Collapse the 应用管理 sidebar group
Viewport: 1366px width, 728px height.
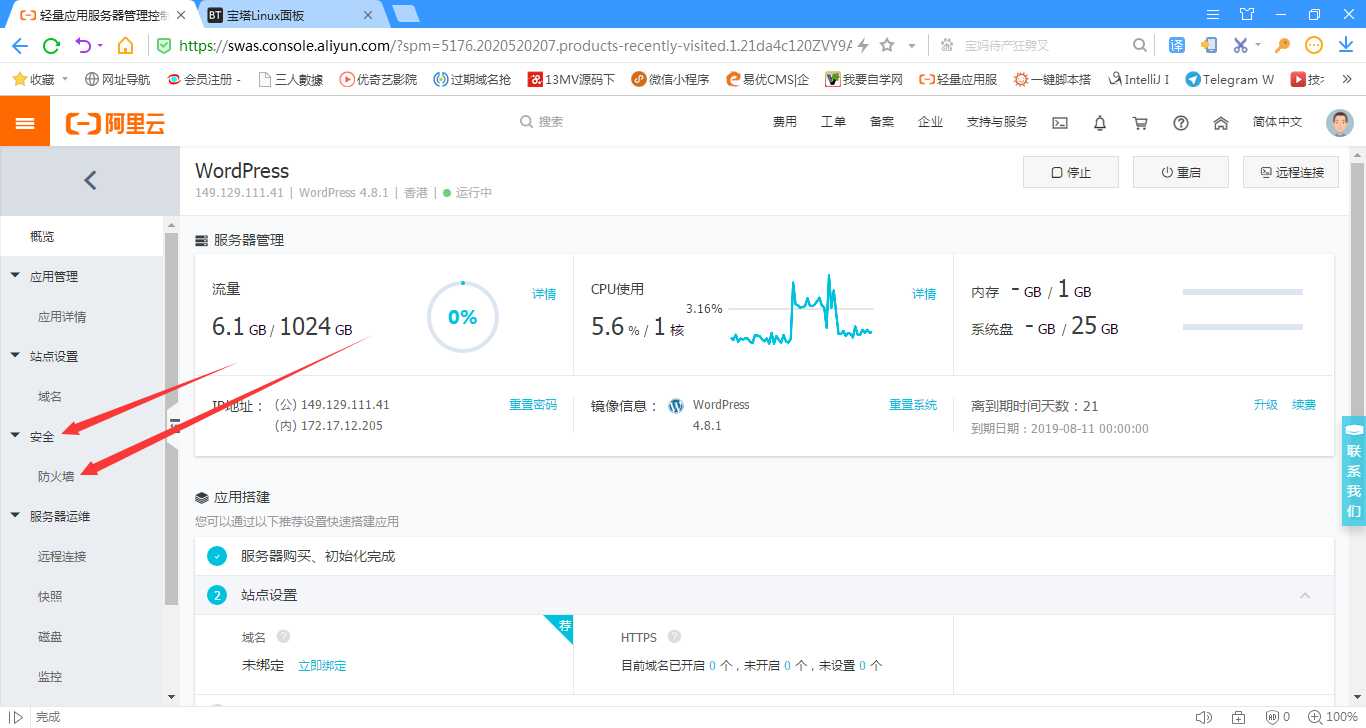(15, 276)
